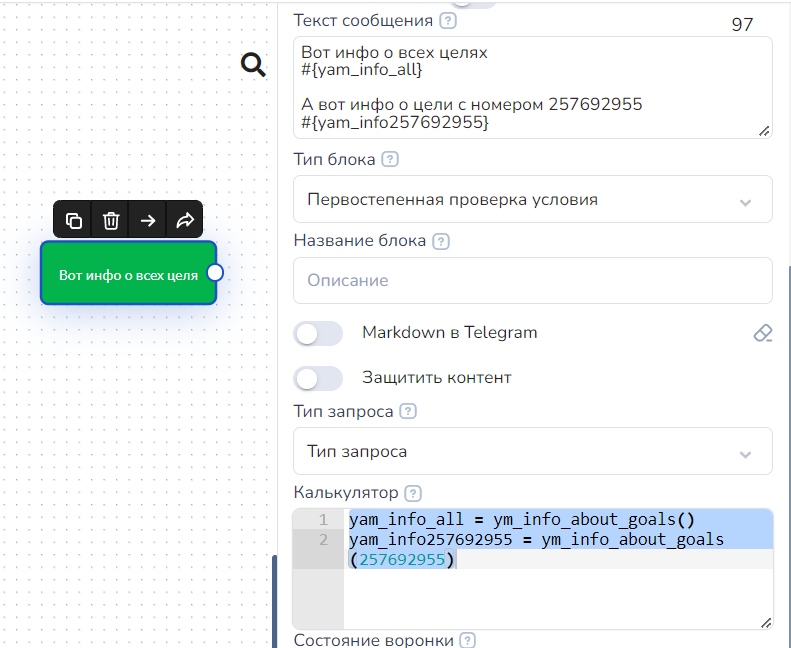Duplicate the block using the copy icon
Screen dimensions: 791x648
click(x=74, y=220)
